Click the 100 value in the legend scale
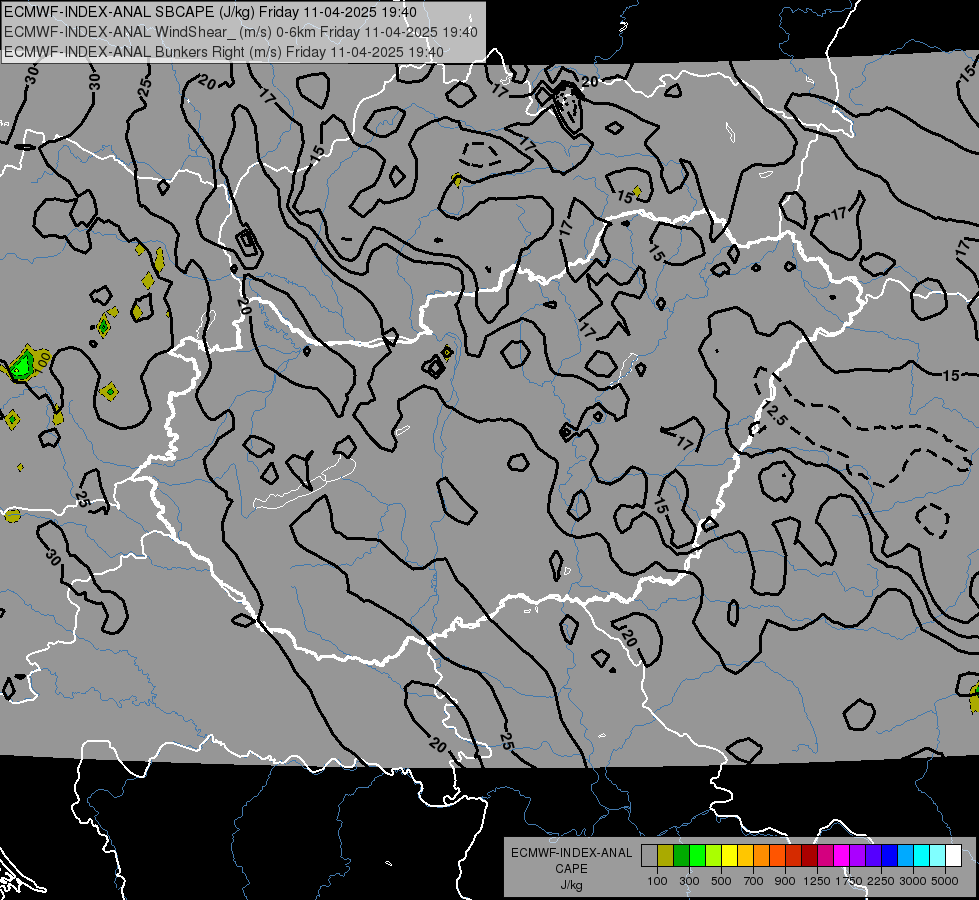The width and height of the screenshot is (979, 900). point(657,881)
